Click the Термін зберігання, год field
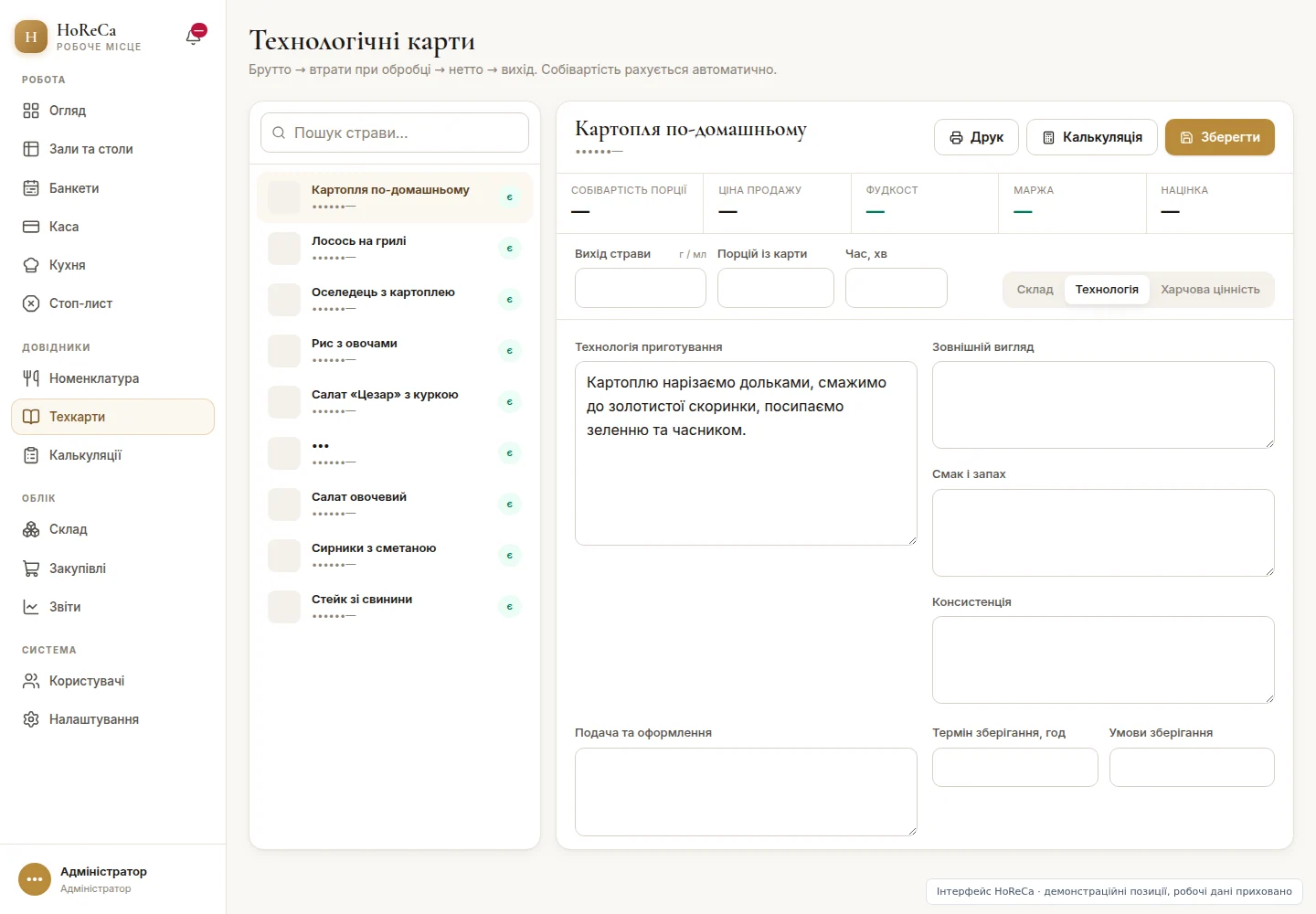 point(1015,768)
